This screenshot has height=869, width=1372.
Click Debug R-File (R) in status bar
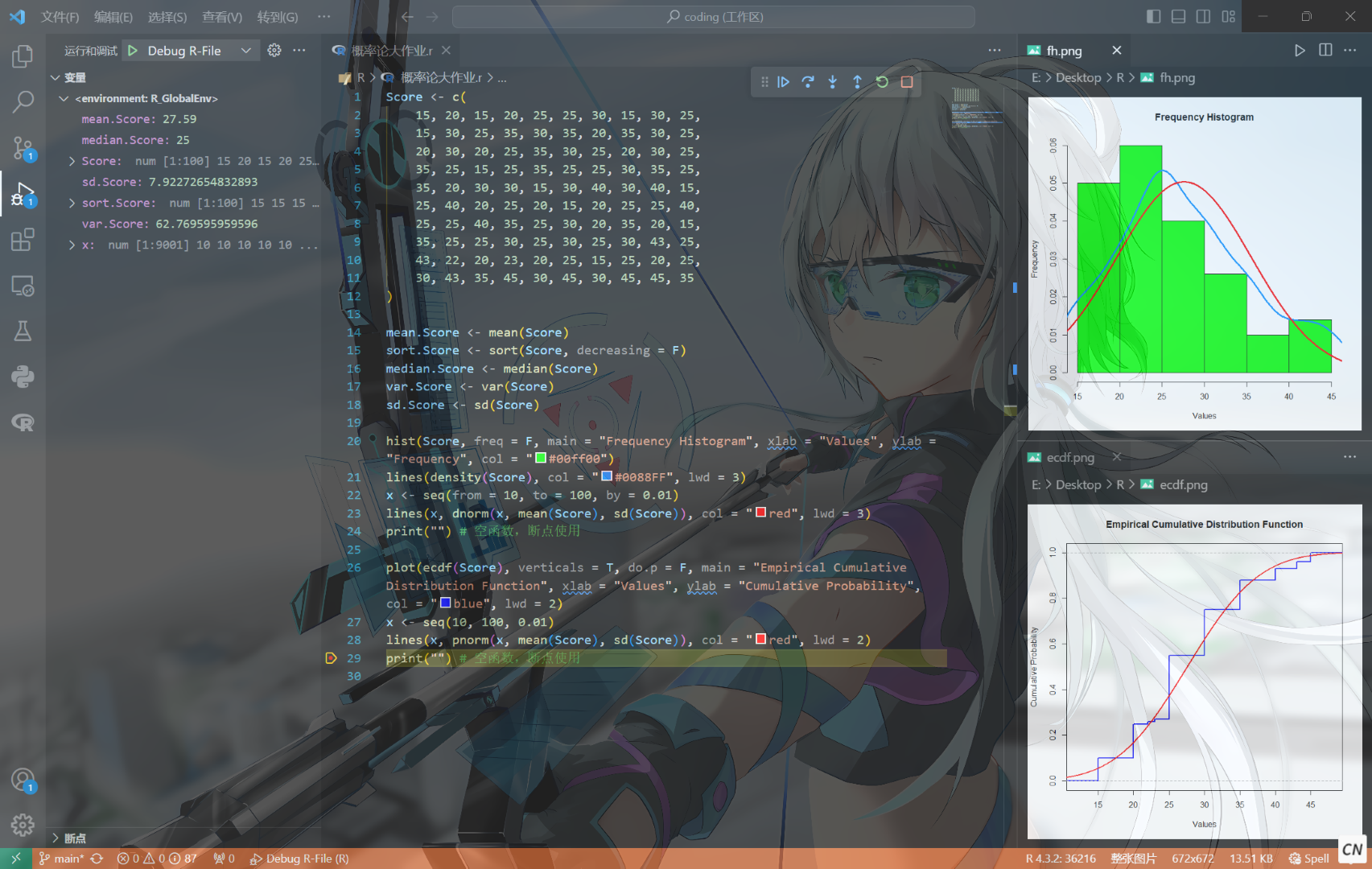tap(299, 859)
